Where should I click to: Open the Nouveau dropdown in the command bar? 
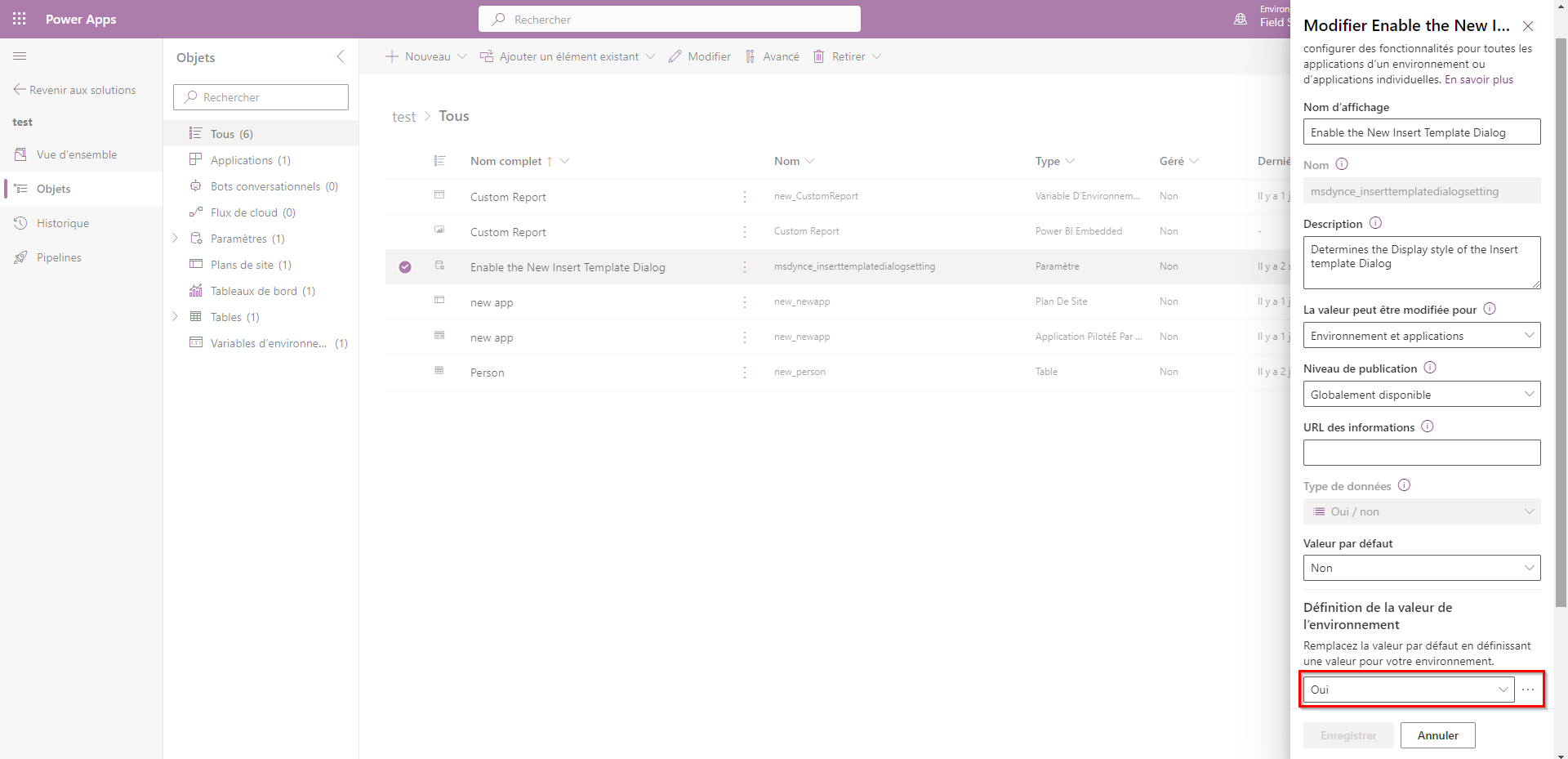[425, 56]
